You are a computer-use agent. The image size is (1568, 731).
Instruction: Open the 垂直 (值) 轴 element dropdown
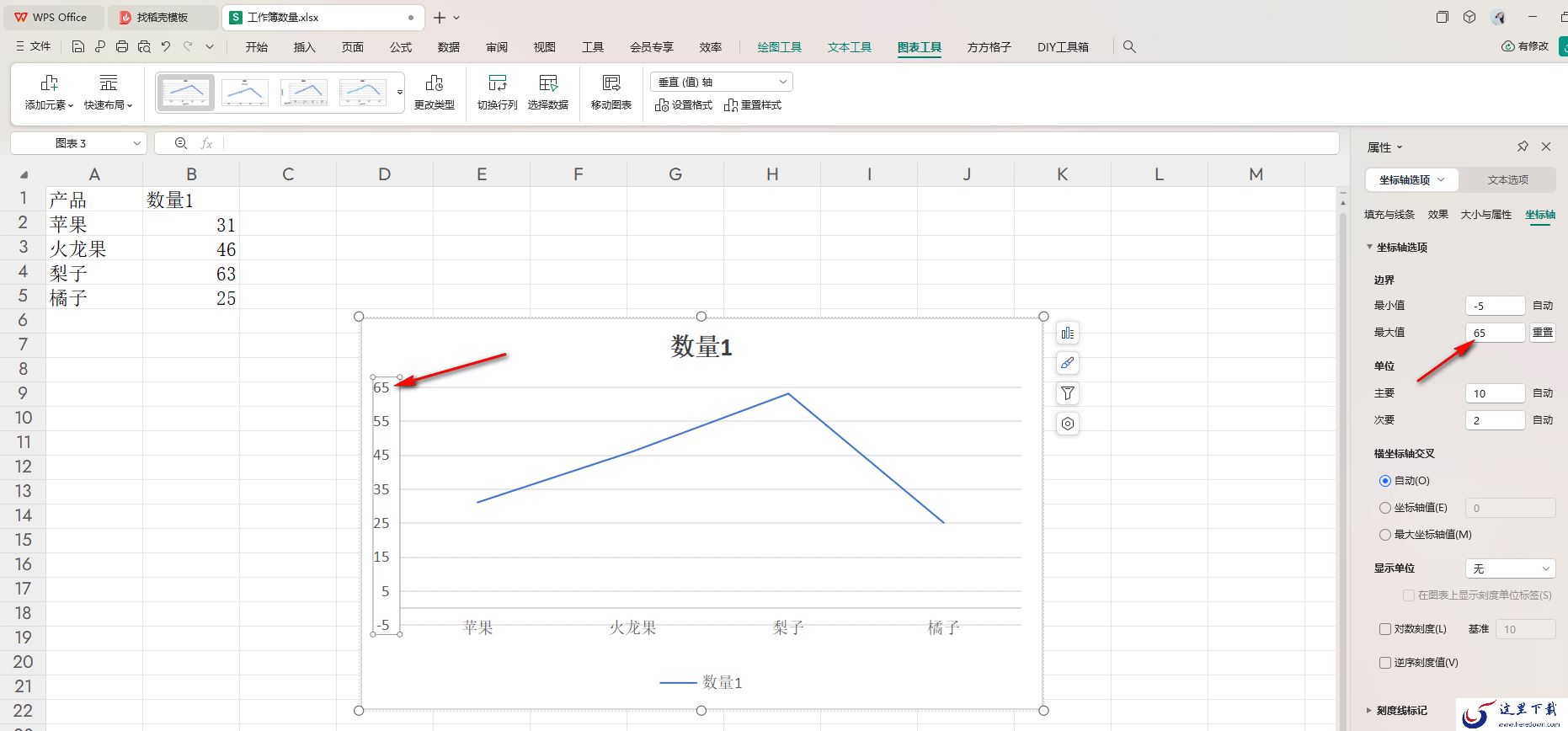pos(722,82)
